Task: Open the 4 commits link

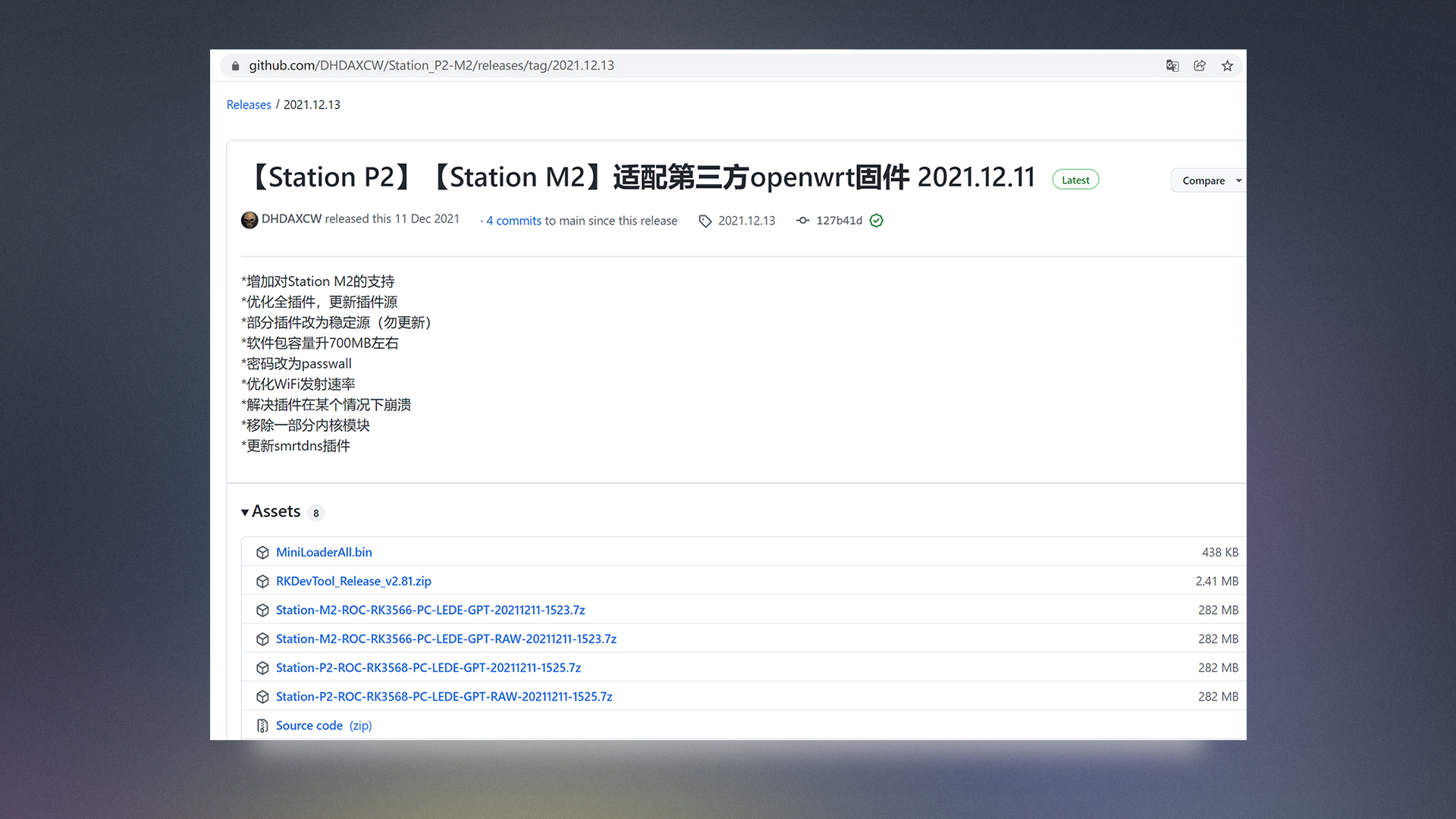Action: [x=513, y=221]
